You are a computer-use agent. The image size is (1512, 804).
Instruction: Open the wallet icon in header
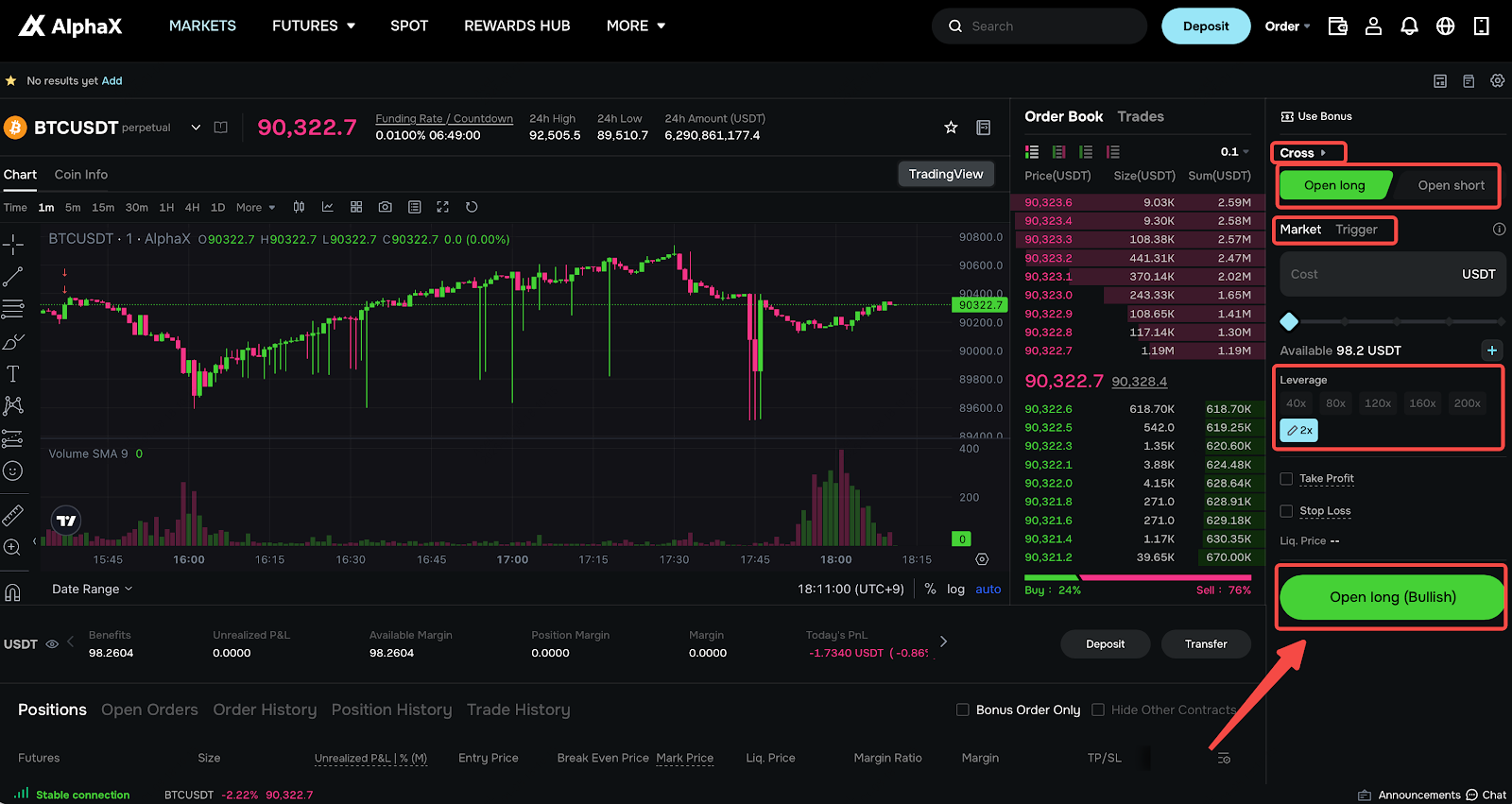[x=1337, y=26]
